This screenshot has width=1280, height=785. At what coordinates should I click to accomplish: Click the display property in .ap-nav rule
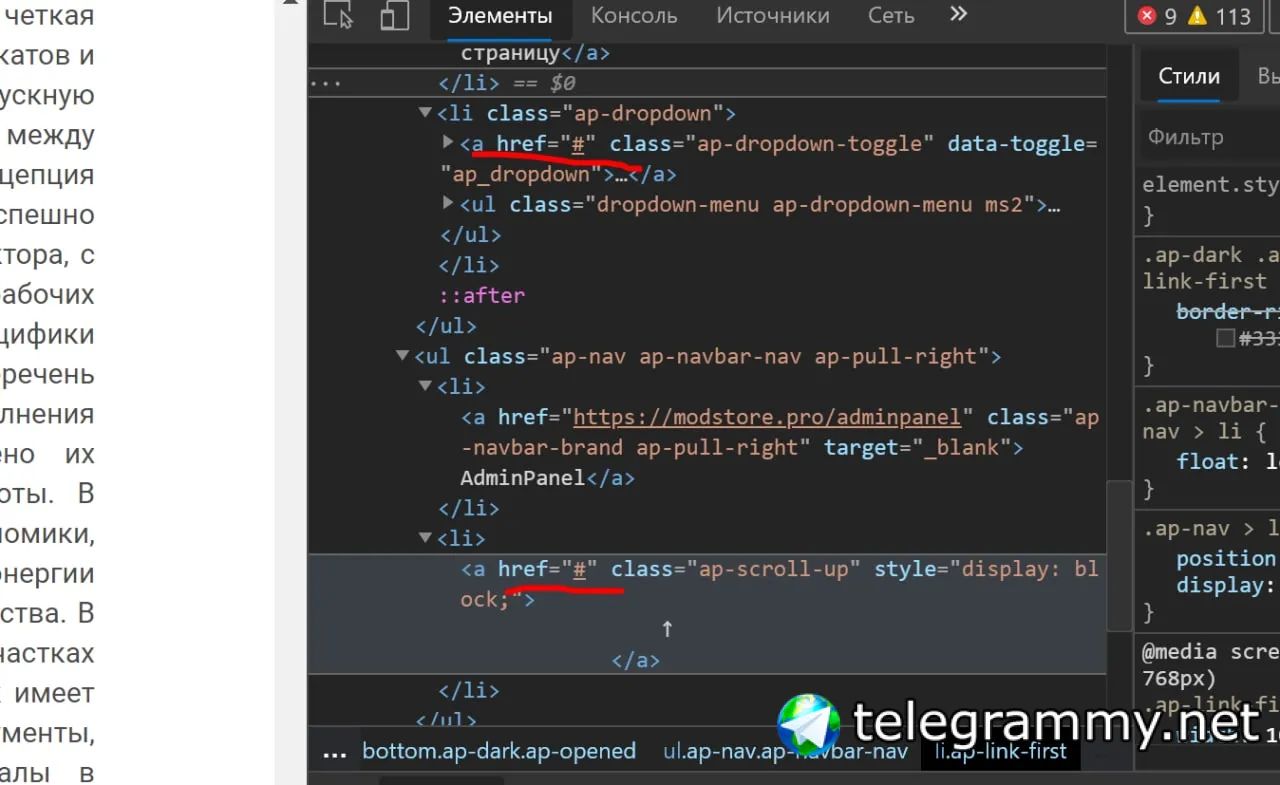(1220, 585)
